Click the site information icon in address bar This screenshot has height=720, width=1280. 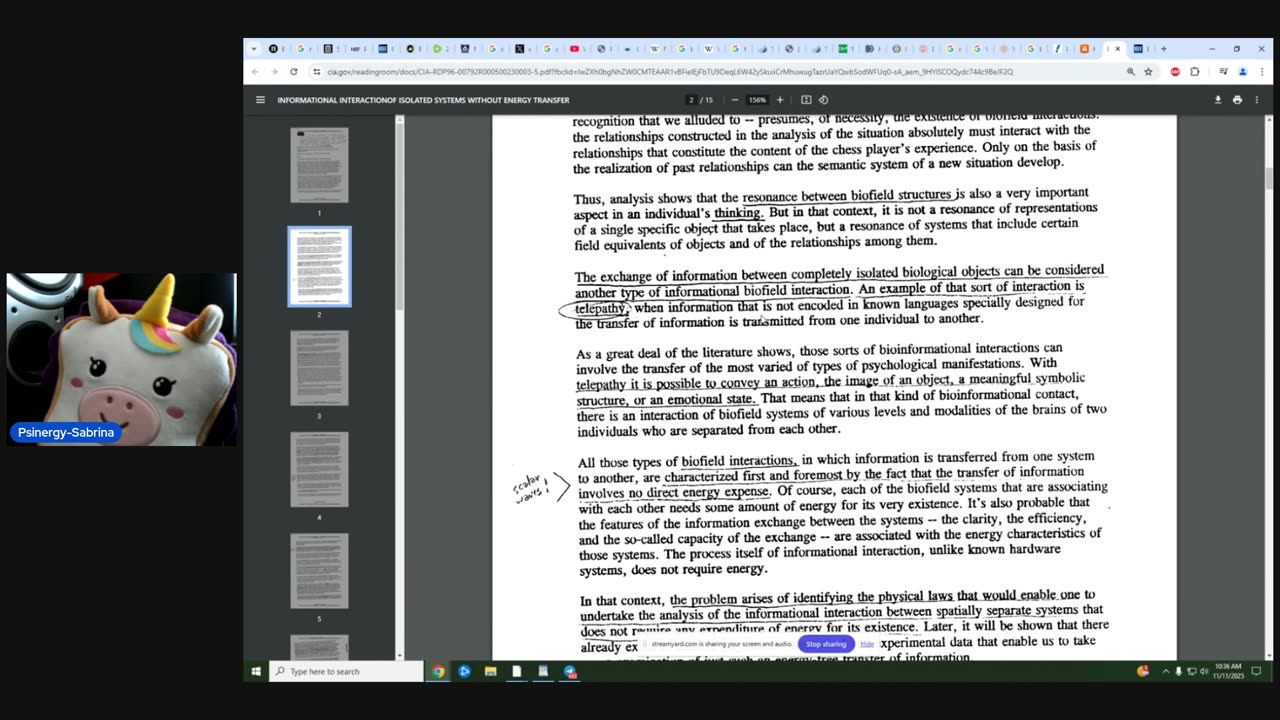[316, 72]
